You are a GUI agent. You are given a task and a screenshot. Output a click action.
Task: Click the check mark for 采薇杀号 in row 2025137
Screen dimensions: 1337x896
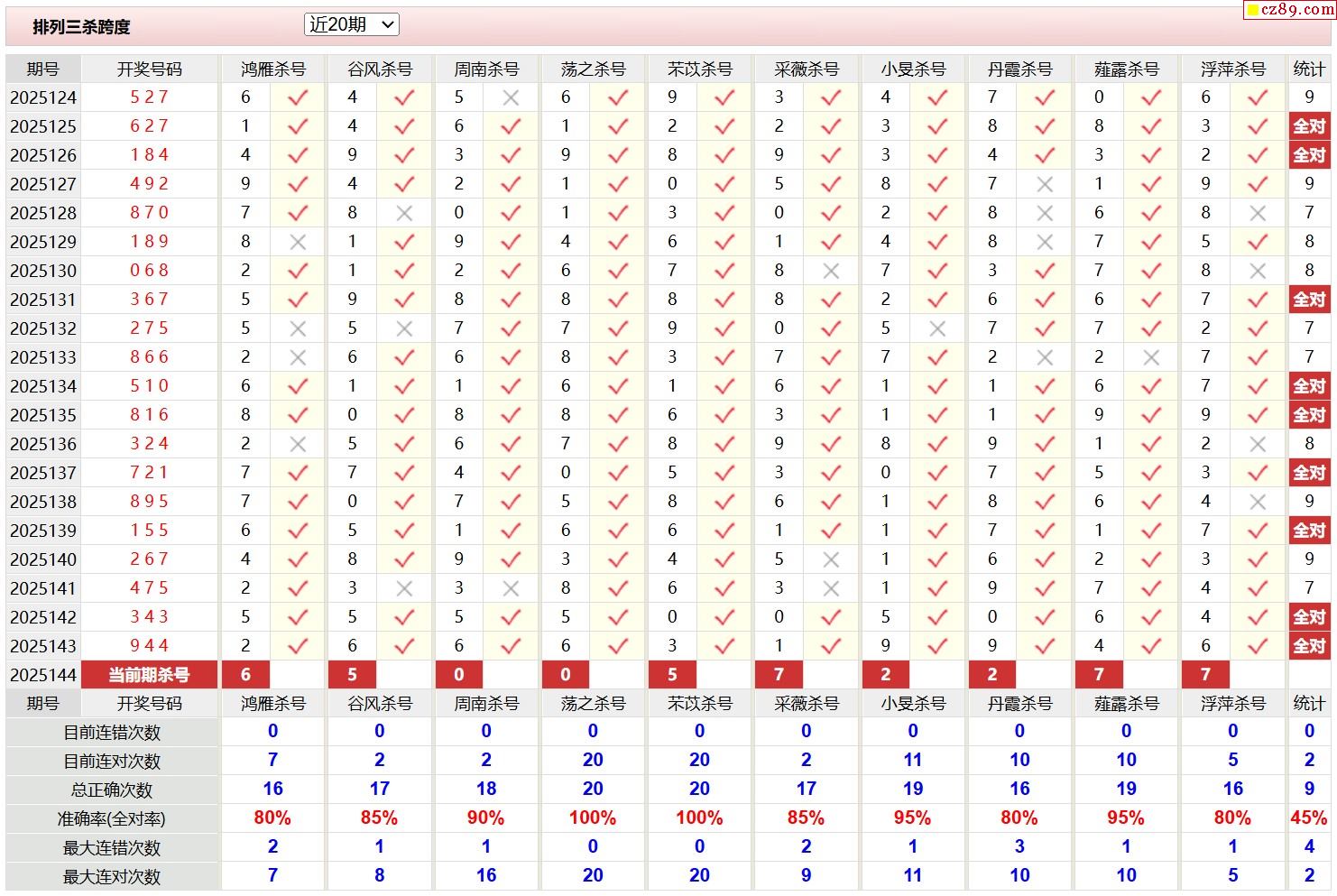click(831, 473)
